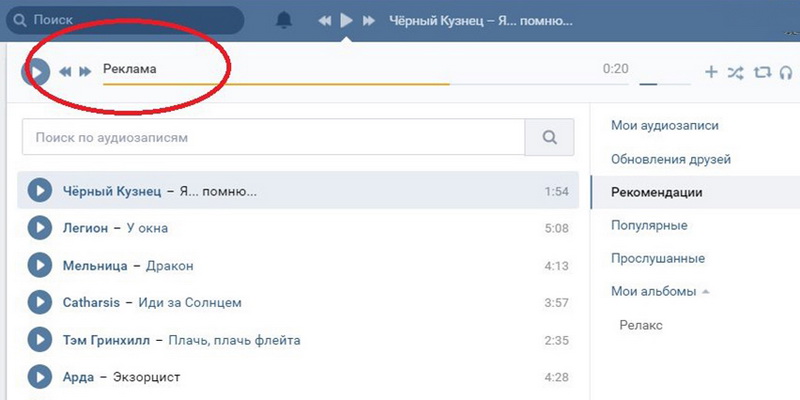
Task: Click the global Поиск search field
Action: click(125, 20)
